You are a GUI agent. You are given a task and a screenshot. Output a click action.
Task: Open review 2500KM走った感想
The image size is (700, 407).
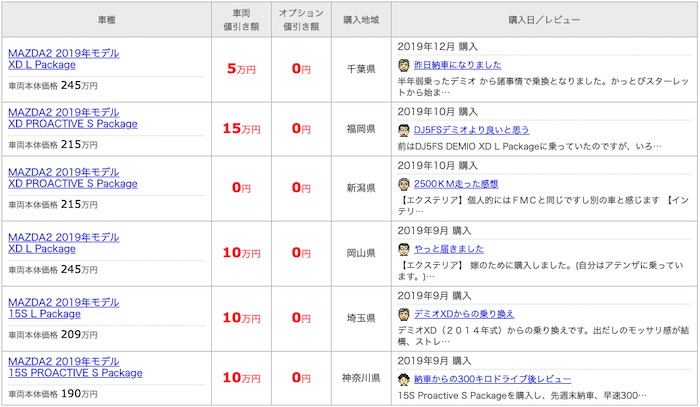(456, 184)
